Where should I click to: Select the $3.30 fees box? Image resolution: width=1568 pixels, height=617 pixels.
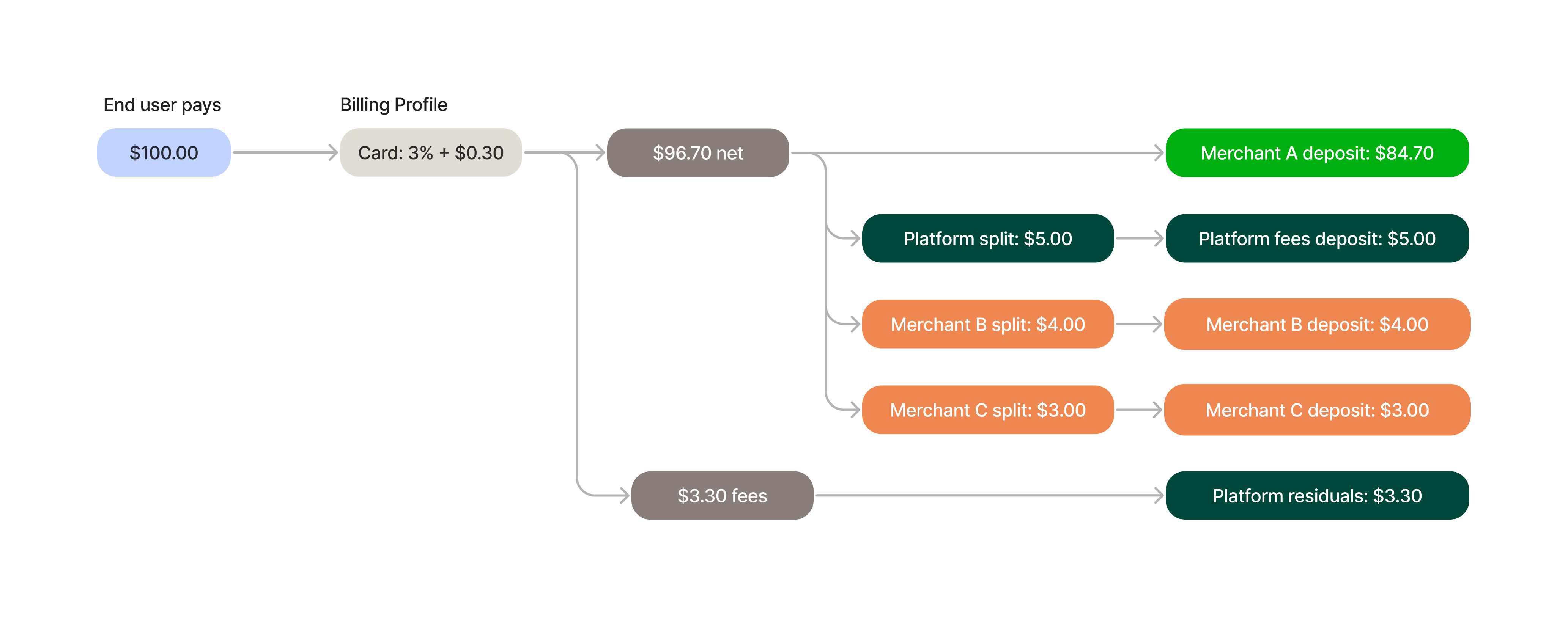(x=723, y=495)
